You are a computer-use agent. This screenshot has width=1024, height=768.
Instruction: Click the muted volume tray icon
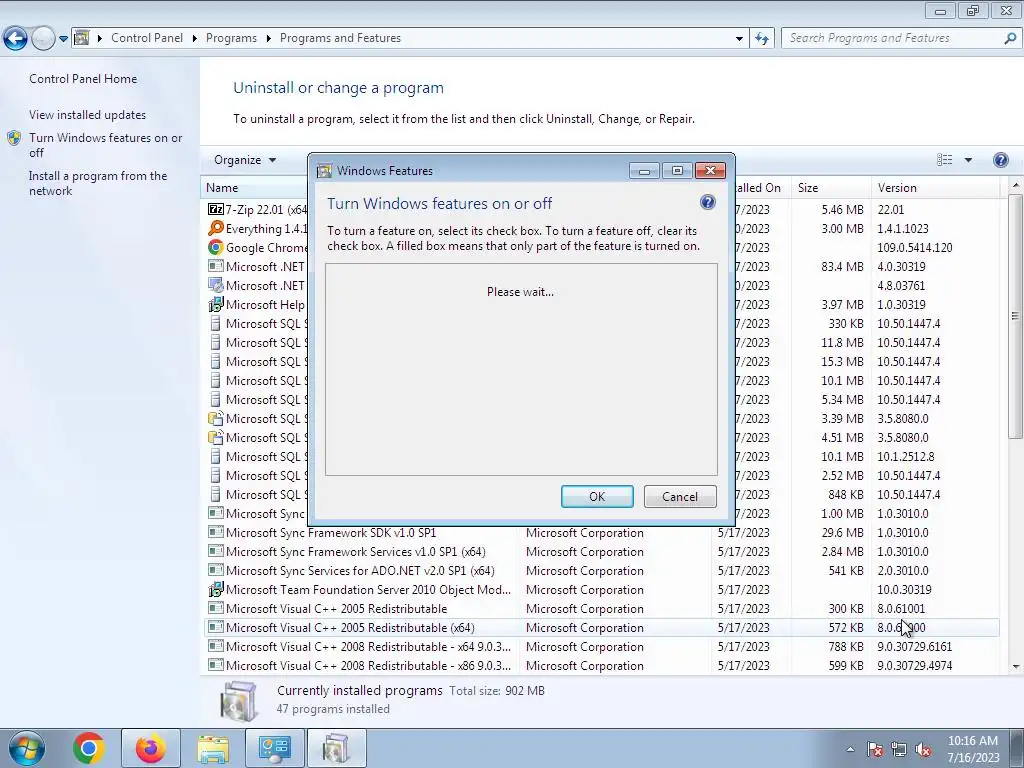pyautogui.click(x=923, y=749)
